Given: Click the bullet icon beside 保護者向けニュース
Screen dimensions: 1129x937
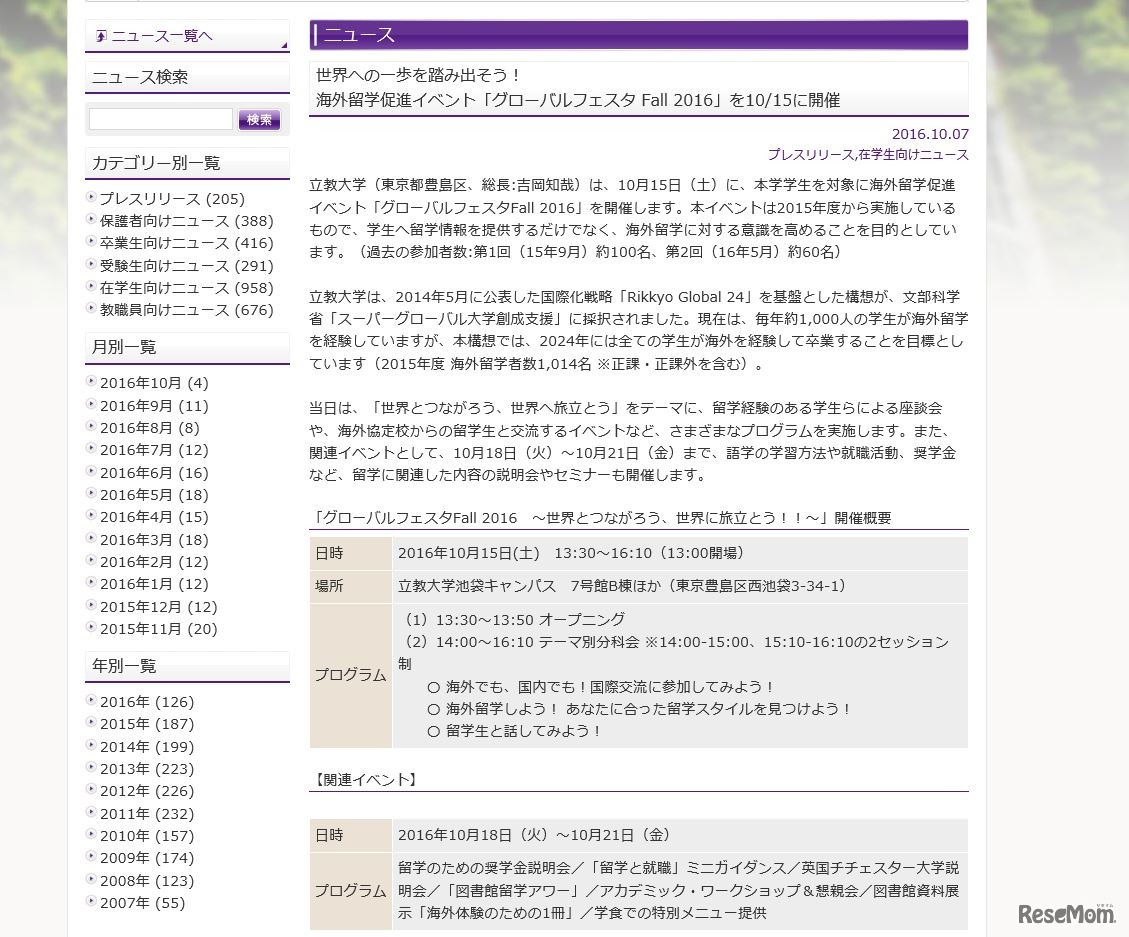Looking at the screenshot, I should [91, 221].
